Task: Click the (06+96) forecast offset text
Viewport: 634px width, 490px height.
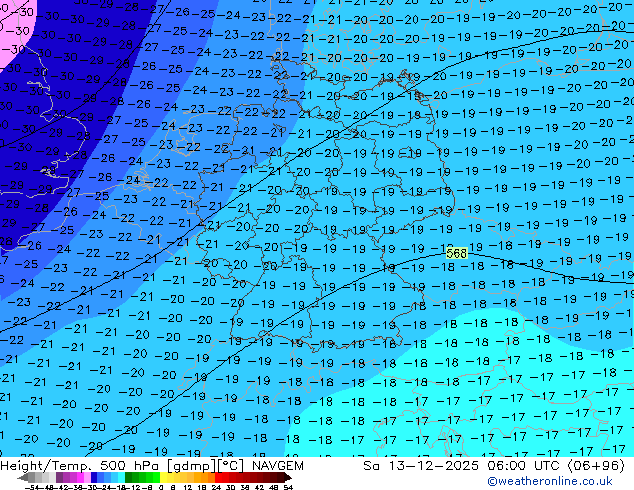Action: (x=596, y=466)
